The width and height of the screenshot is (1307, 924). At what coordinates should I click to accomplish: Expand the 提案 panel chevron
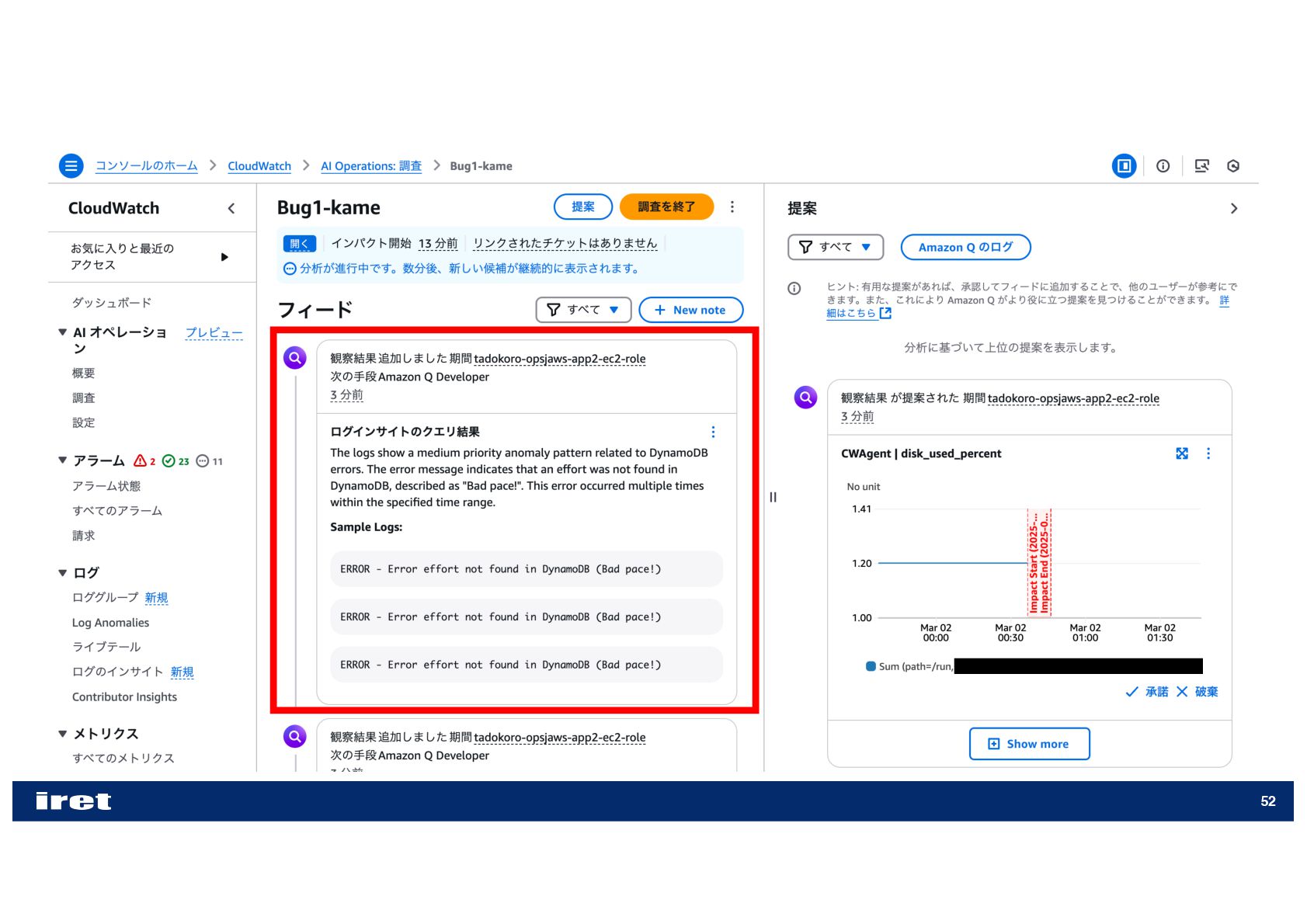point(1234,208)
